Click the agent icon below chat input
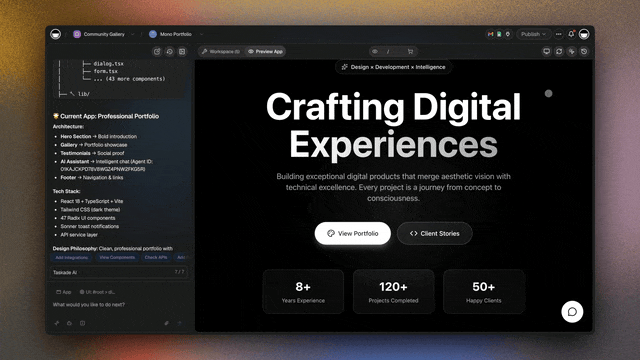This screenshot has width=640, height=360. pos(69,323)
